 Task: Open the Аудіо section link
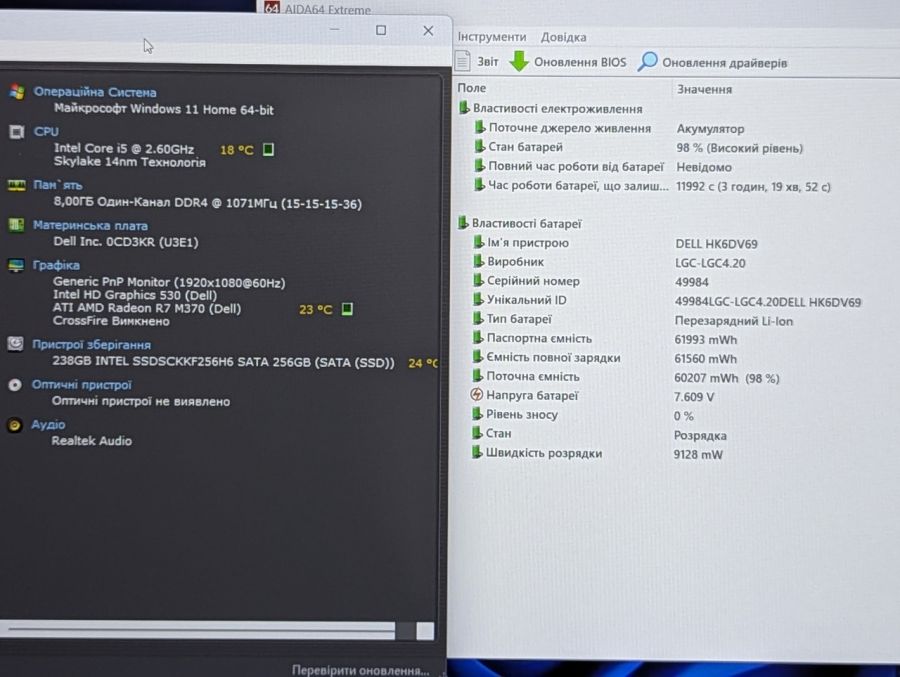click(x=48, y=424)
